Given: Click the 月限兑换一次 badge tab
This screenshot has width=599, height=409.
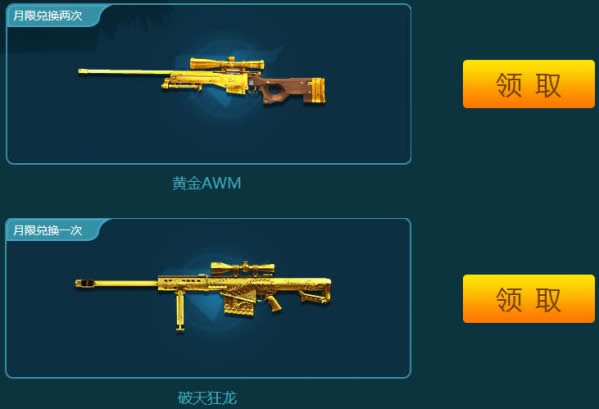Looking at the screenshot, I should [x=50, y=230].
